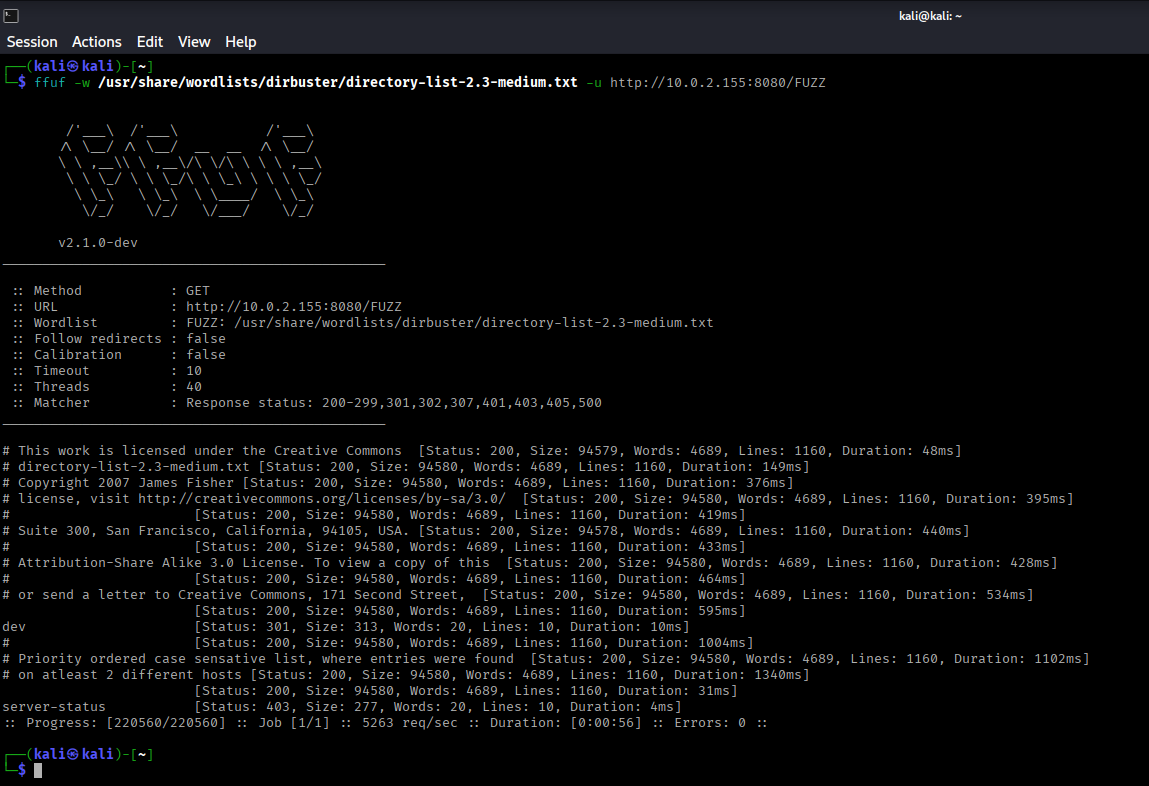Click the http://10.0.2.155:8080/FUZZ URL in command line
This screenshot has height=786, width=1149.
click(718, 83)
